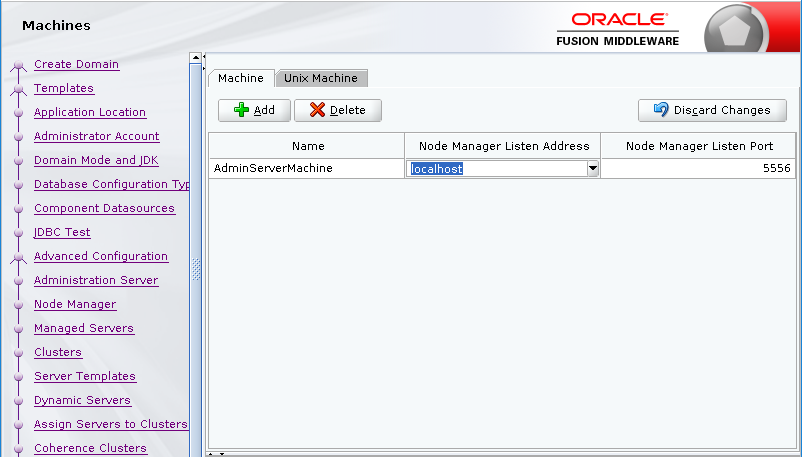Switch to the Unix Machine tab
Image resolution: width=802 pixels, height=457 pixels.
(320, 78)
